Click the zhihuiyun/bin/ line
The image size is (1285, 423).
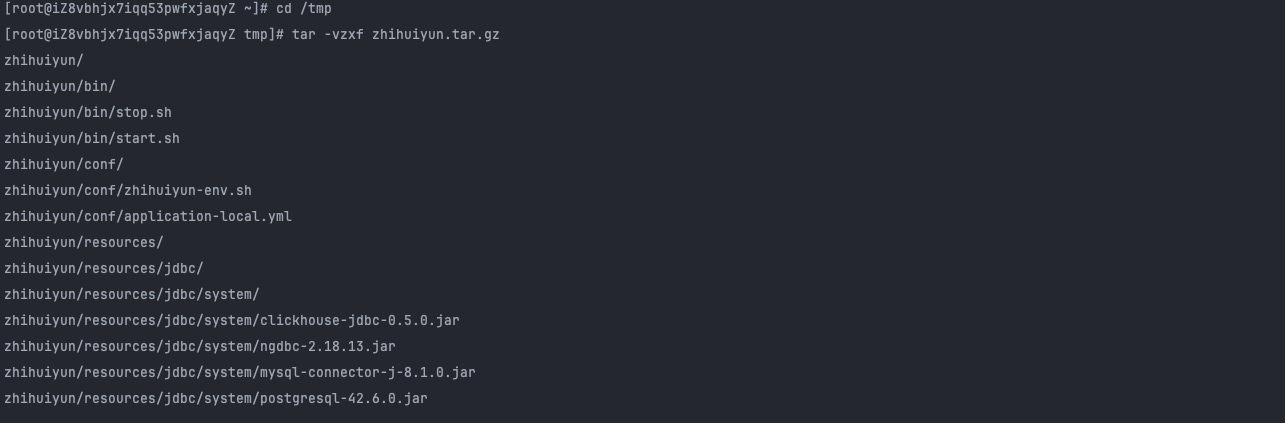point(60,87)
